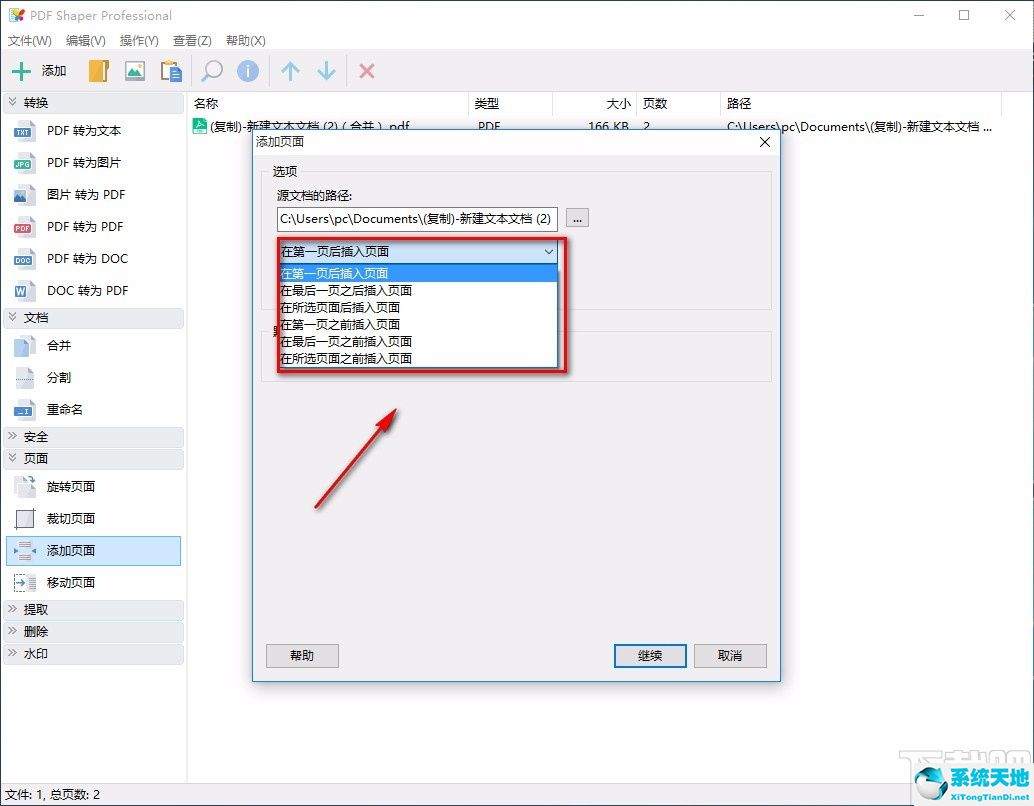1034x806 pixels.
Task: Click the source document path field
Action: pyautogui.click(x=416, y=218)
